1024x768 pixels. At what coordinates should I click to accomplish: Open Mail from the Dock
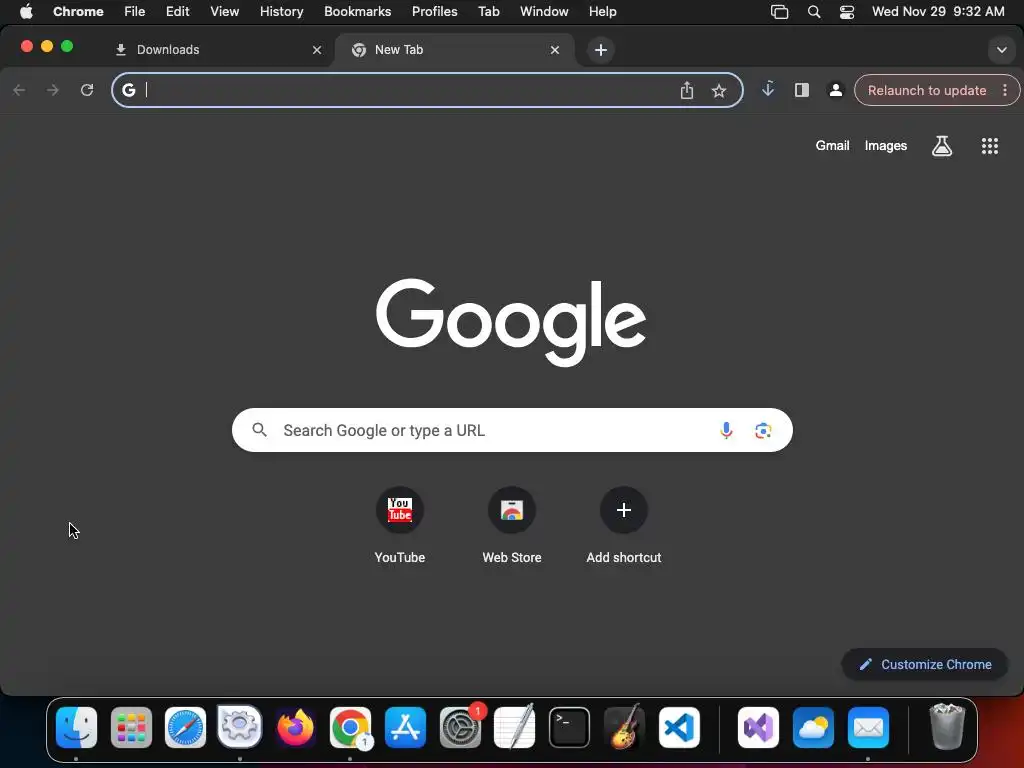tap(868, 727)
